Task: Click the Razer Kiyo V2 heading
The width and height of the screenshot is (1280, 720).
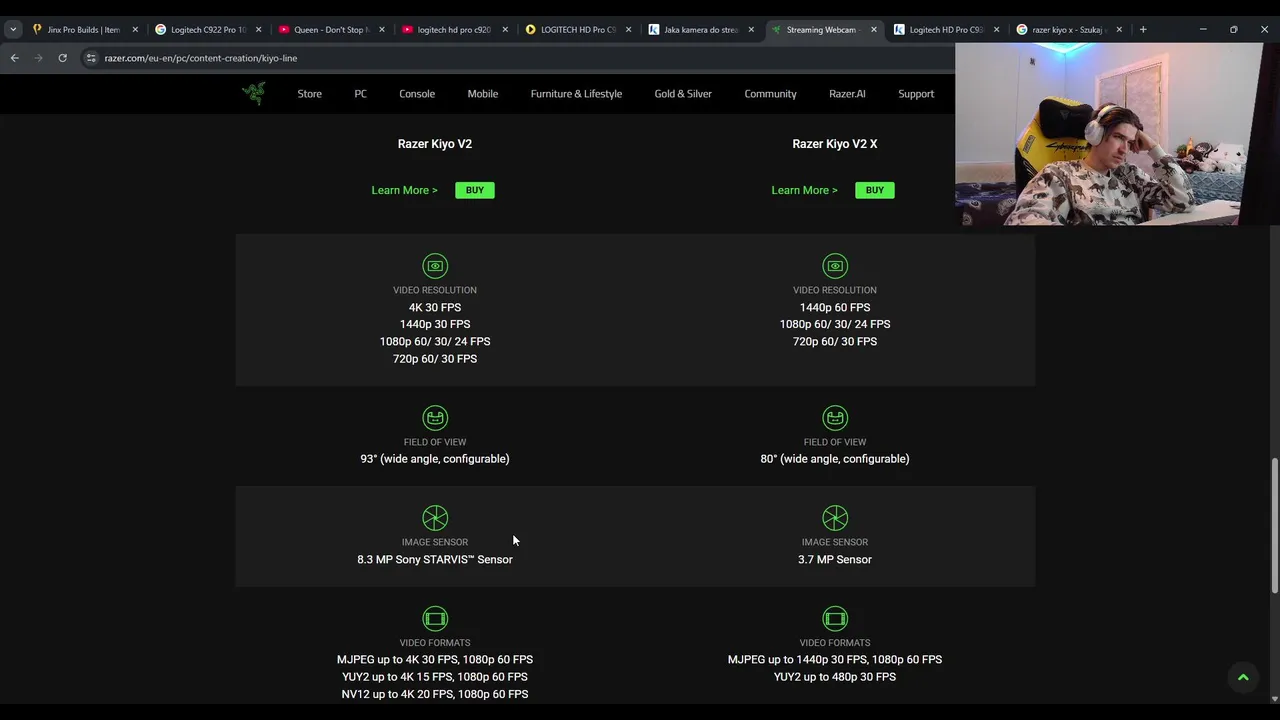Action: (x=435, y=144)
